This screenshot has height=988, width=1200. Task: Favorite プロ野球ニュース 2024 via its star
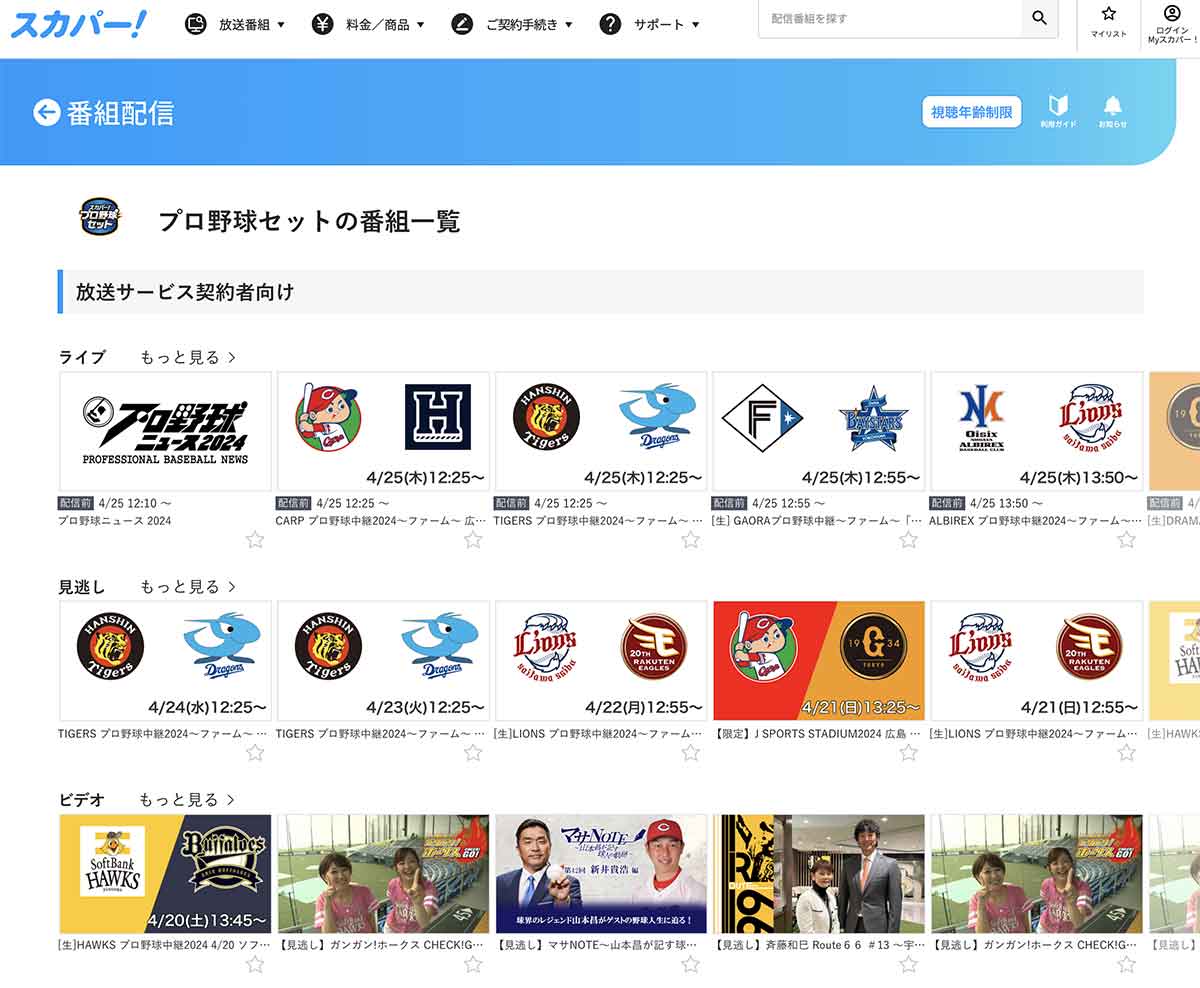pyautogui.click(x=256, y=539)
